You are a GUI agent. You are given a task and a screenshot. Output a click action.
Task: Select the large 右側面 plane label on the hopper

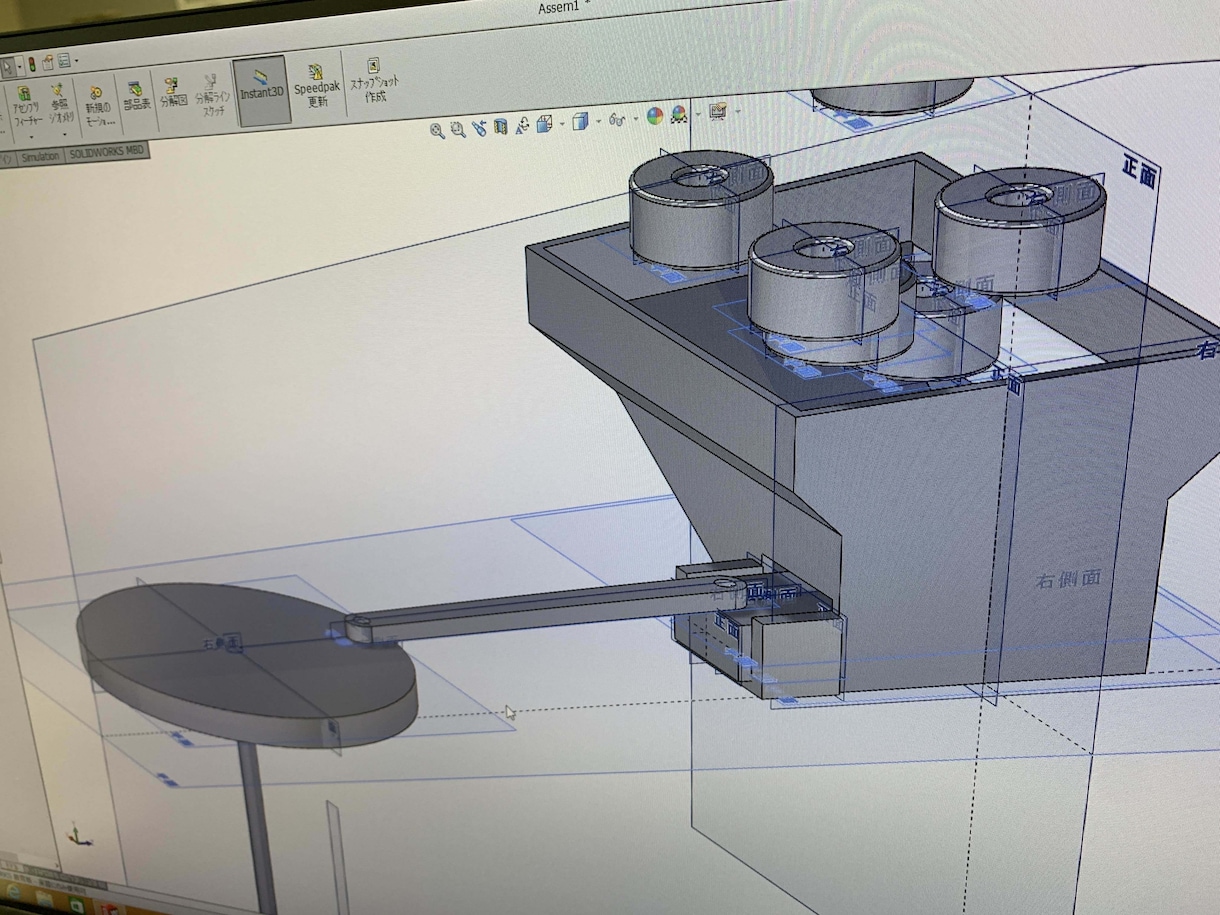[x=1068, y=578]
